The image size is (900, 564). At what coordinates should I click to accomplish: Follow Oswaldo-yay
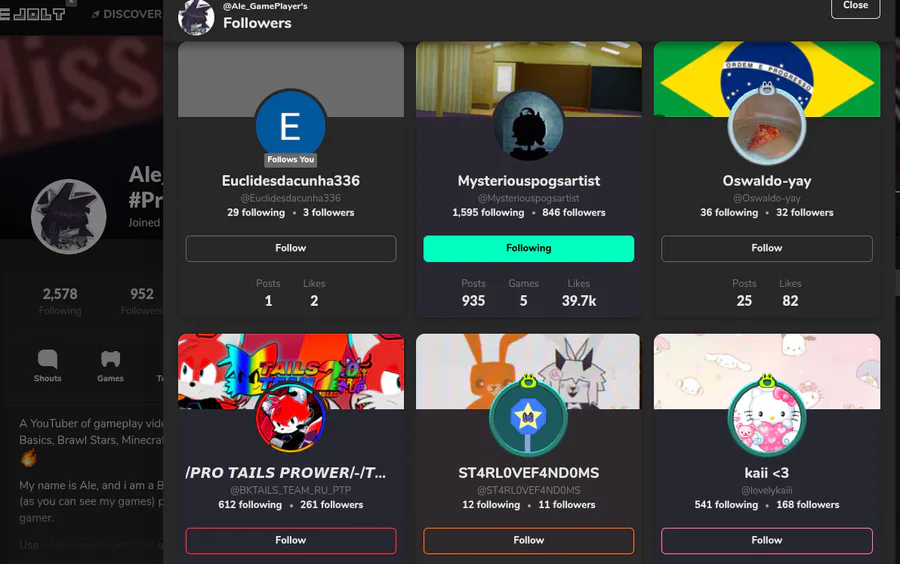pyautogui.click(x=767, y=248)
